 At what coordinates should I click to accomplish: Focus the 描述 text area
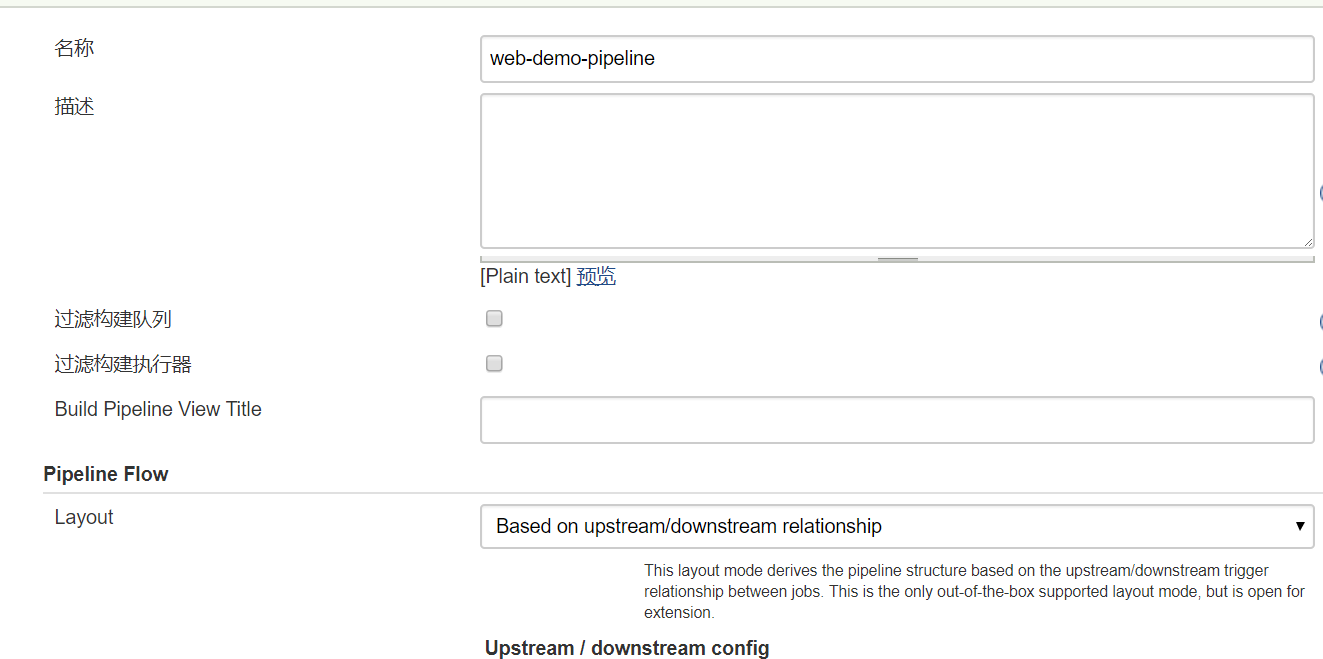tap(897, 170)
